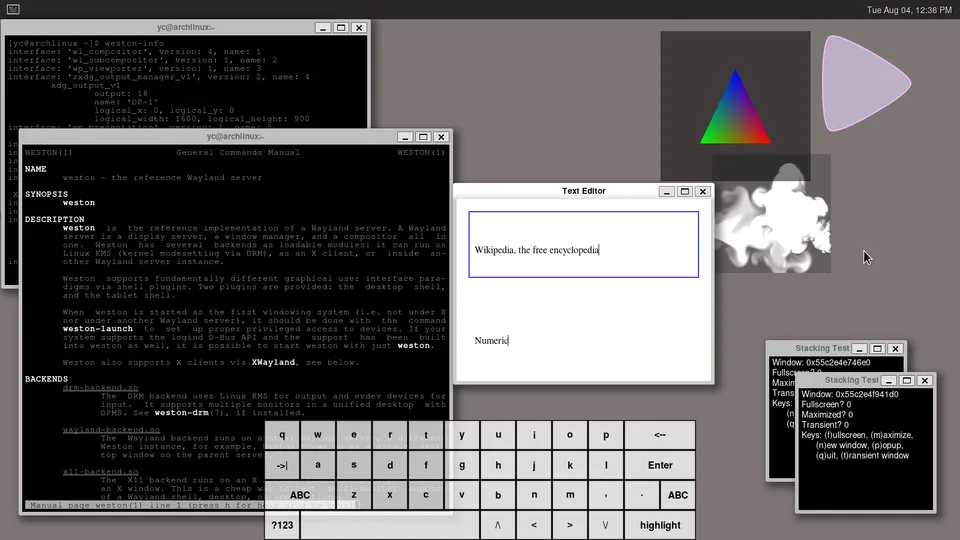Minimize the front weston man page terminal
The width and height of the screenshot is (960, 540).
(405, 137)
